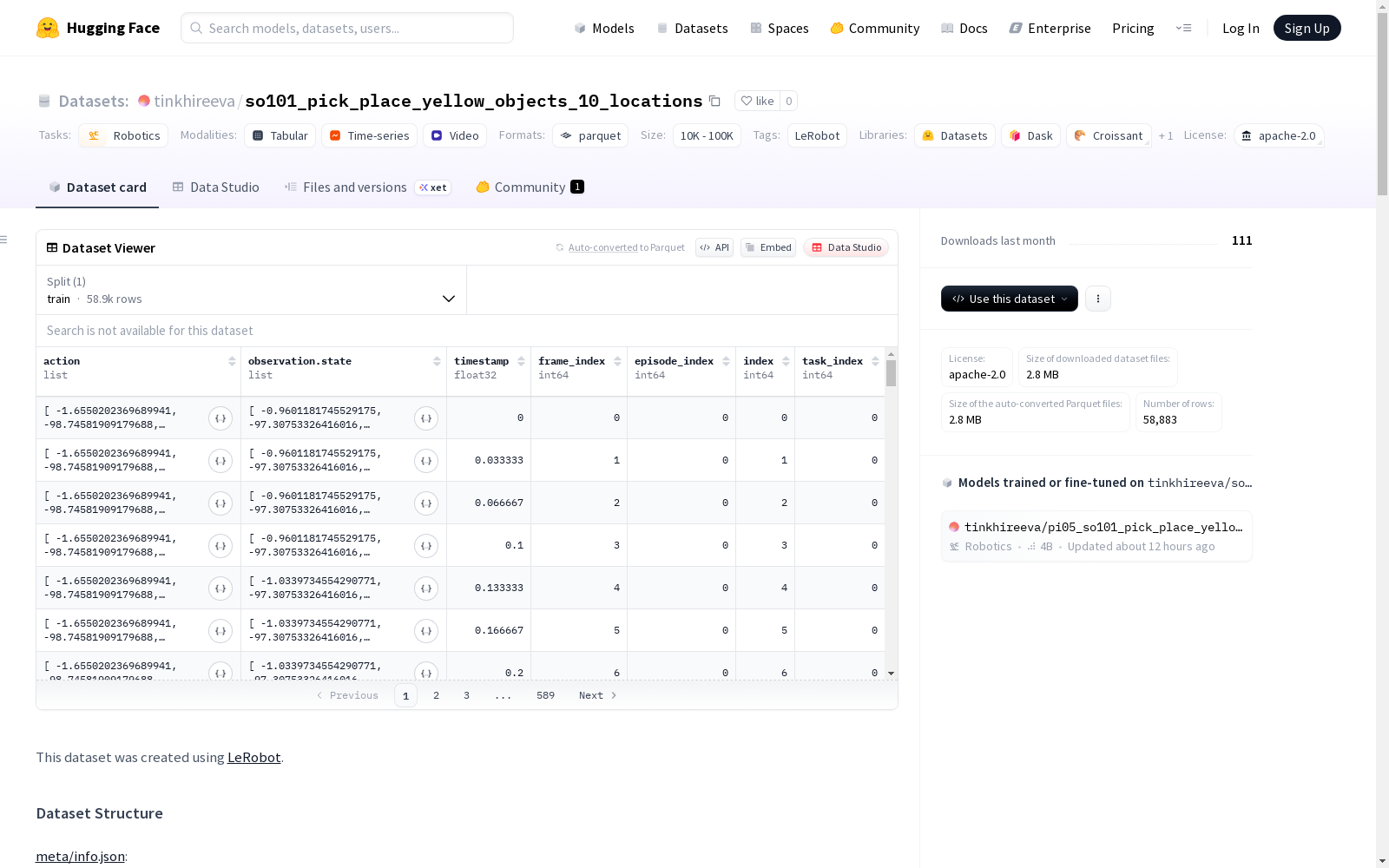The image size is (1389, 868).
Task: Switch to the Dataset card tab
Action: click(97, 187)
